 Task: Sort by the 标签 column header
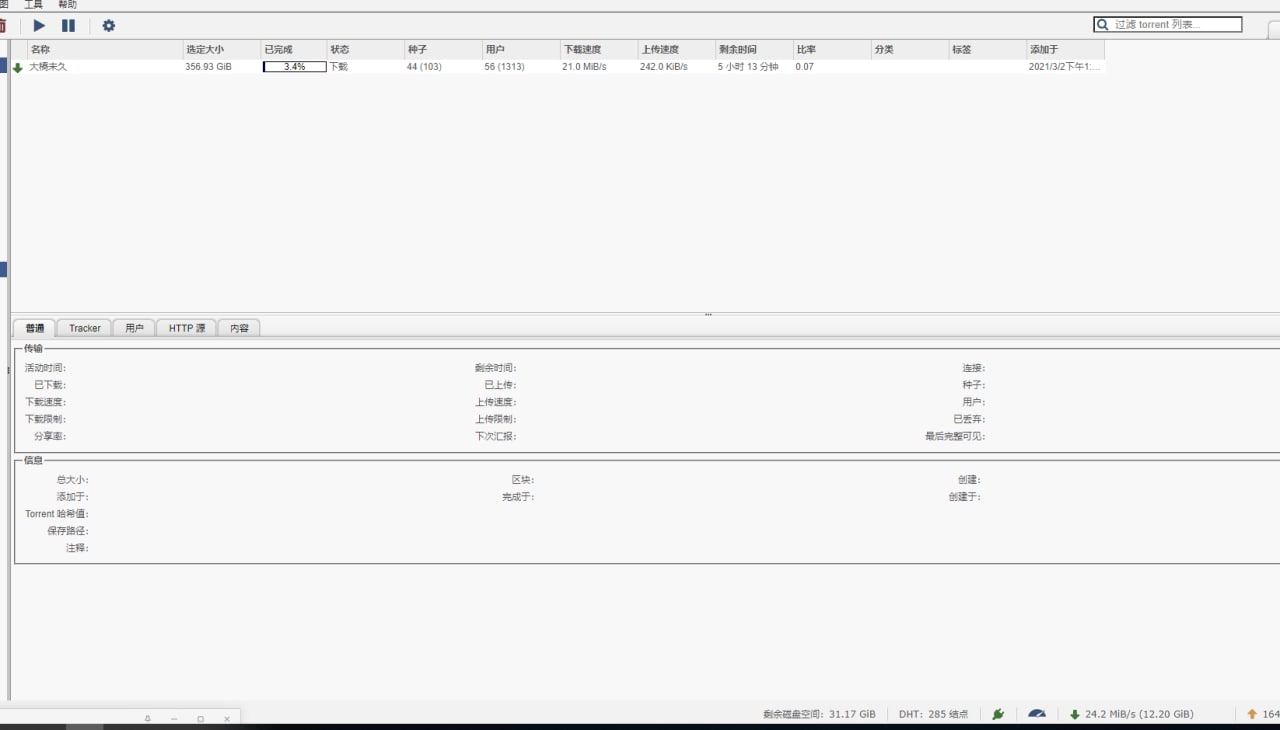click(x=988, y=49)
